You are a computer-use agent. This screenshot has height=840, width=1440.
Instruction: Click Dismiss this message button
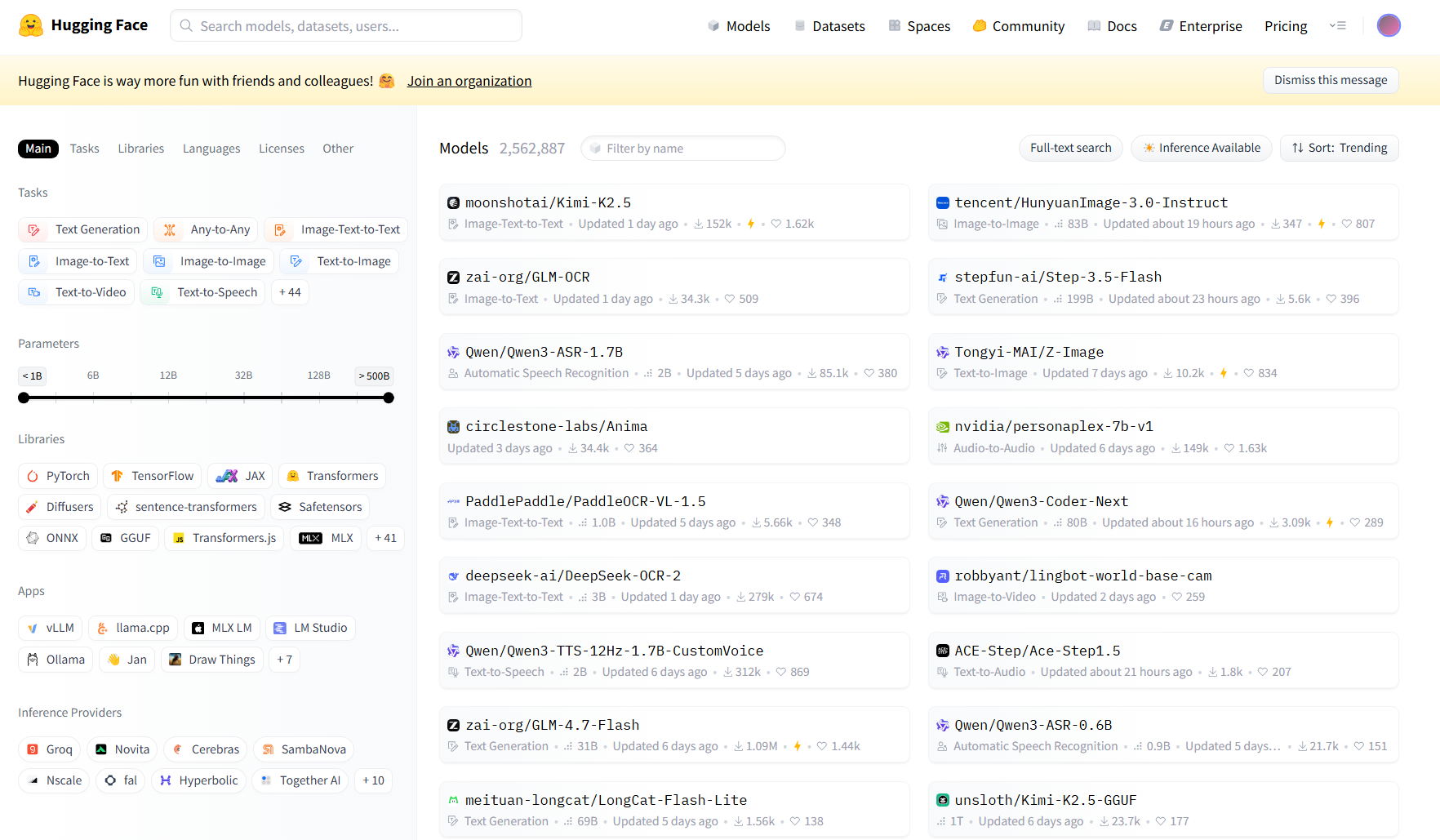pyautogui.click(x=1331, y=80)
